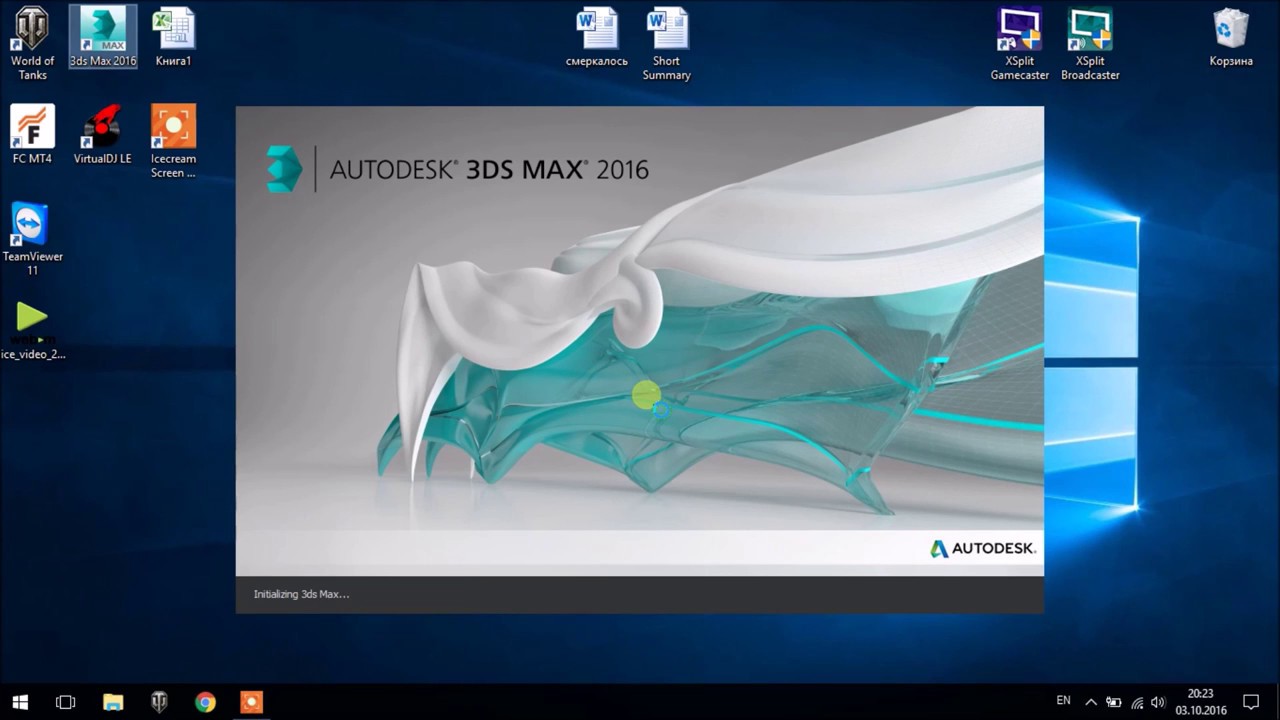The height and width of the screenshot is (720, 1280).
Task: Open the clock and date flyout
Action: (1201, 702)
